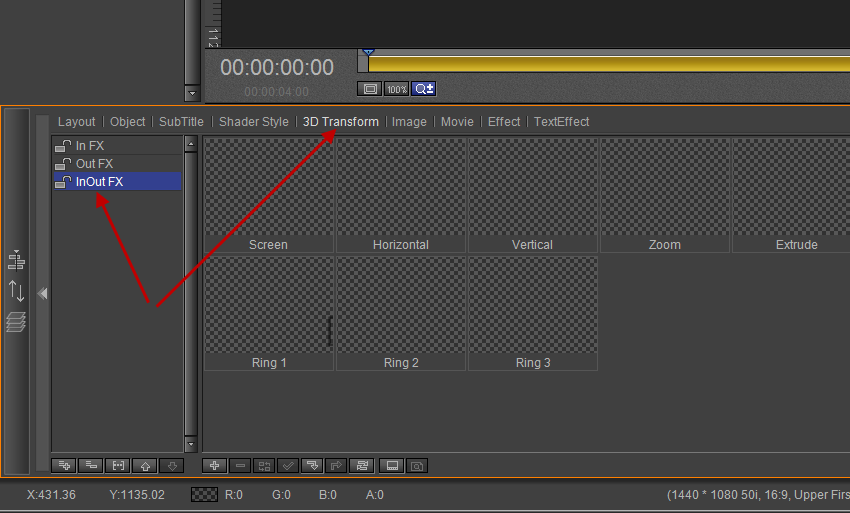This screenshot has height=513, width=850.
Task: Click the align icon in left sidebar
Action: [16, 261]
